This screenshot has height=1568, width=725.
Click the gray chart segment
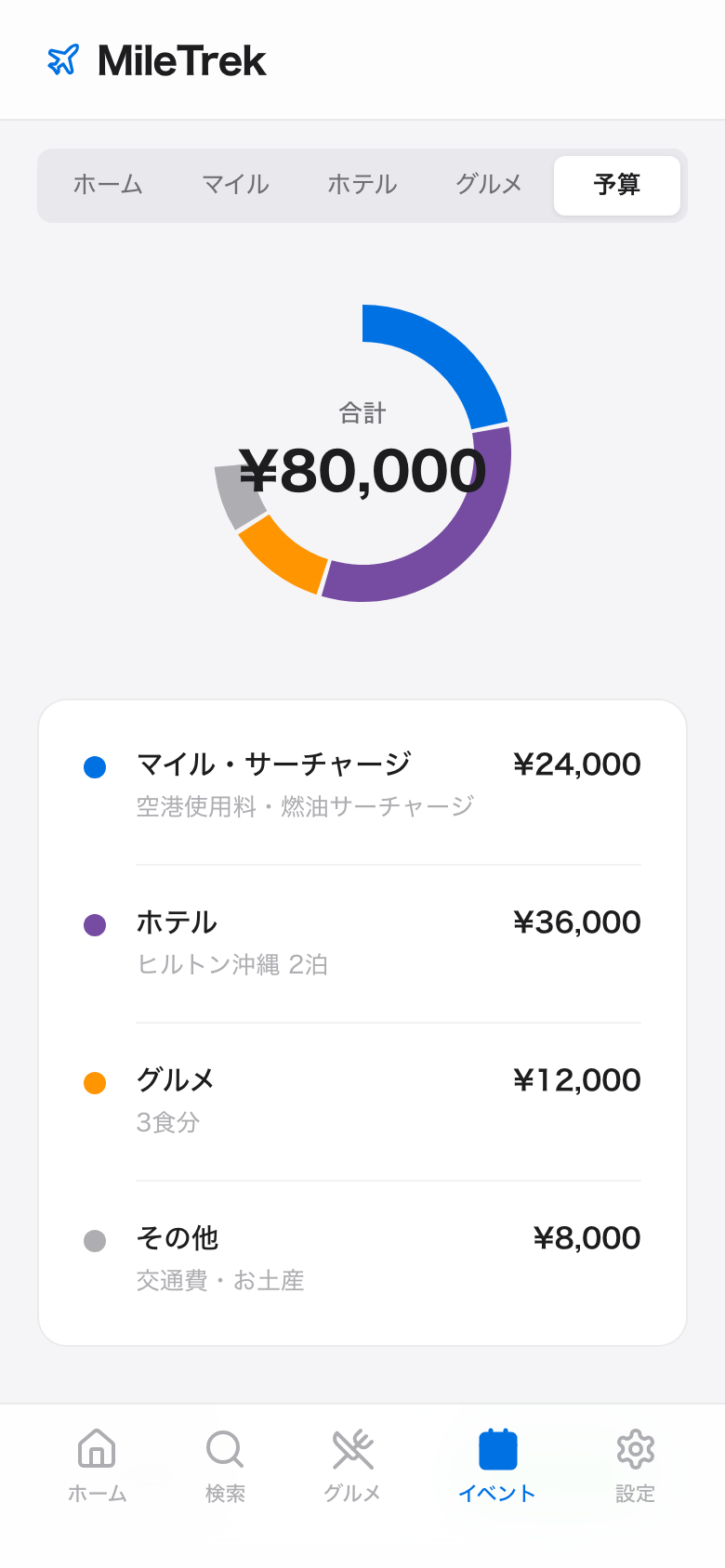235,492
